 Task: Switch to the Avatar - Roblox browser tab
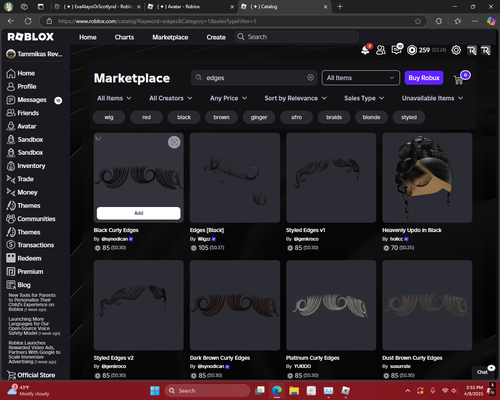(190, 7)
